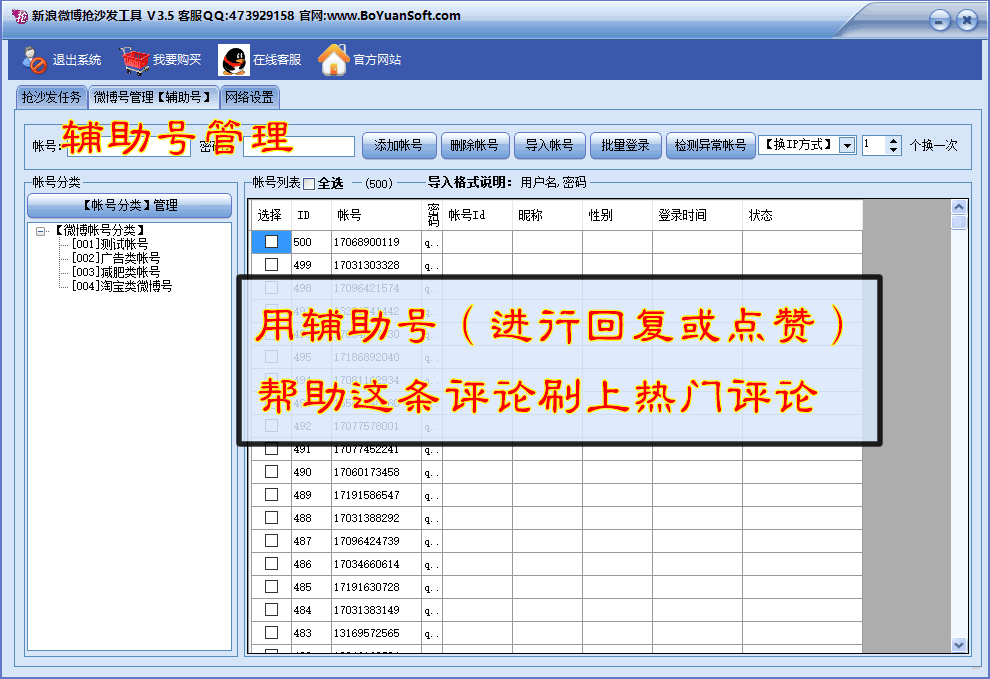990x679 pixels.
Task: Decrease the IP switch count spinner
Action: pos(893,150)
